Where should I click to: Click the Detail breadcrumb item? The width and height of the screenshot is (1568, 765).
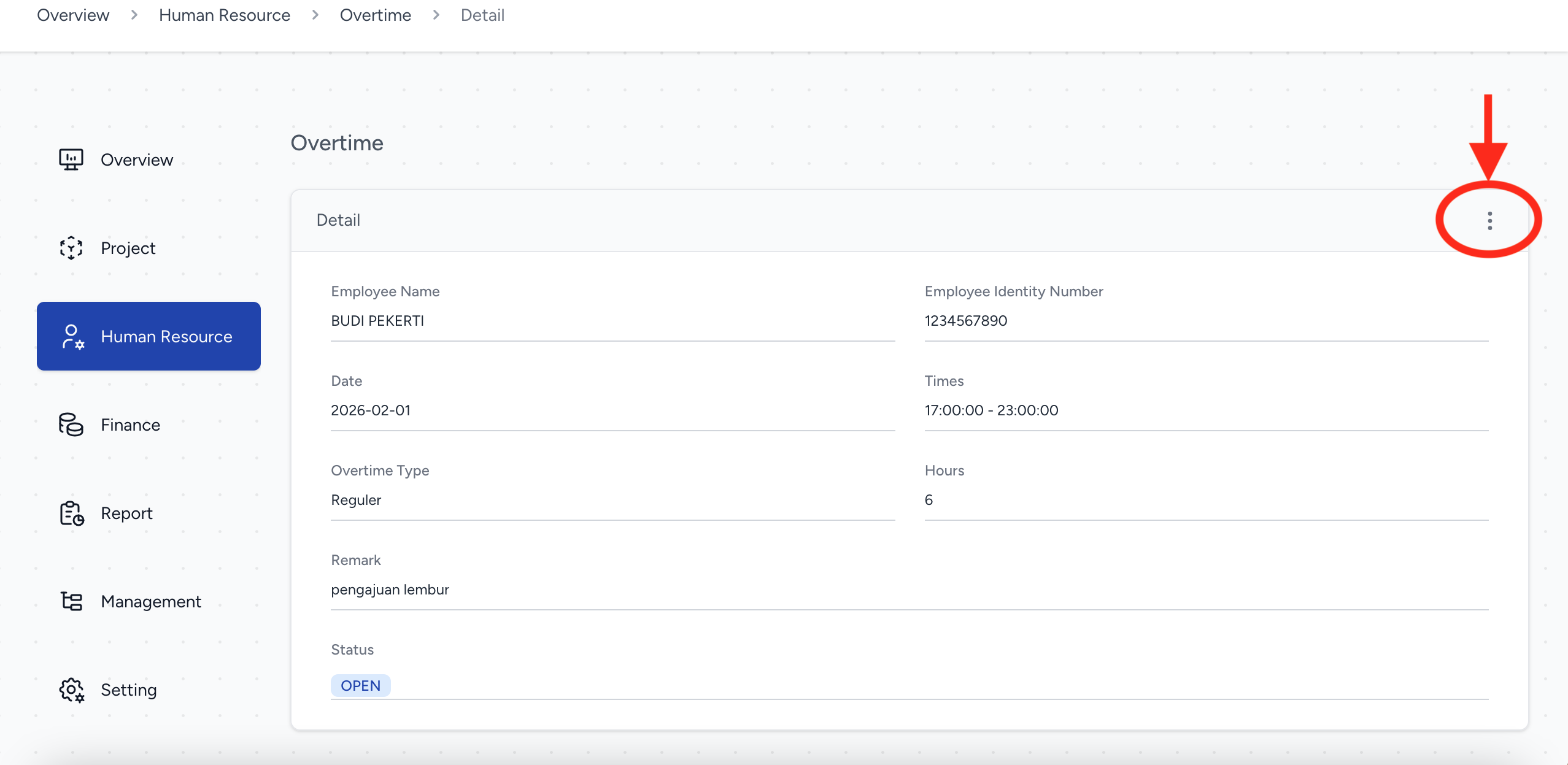coord(482,15)
